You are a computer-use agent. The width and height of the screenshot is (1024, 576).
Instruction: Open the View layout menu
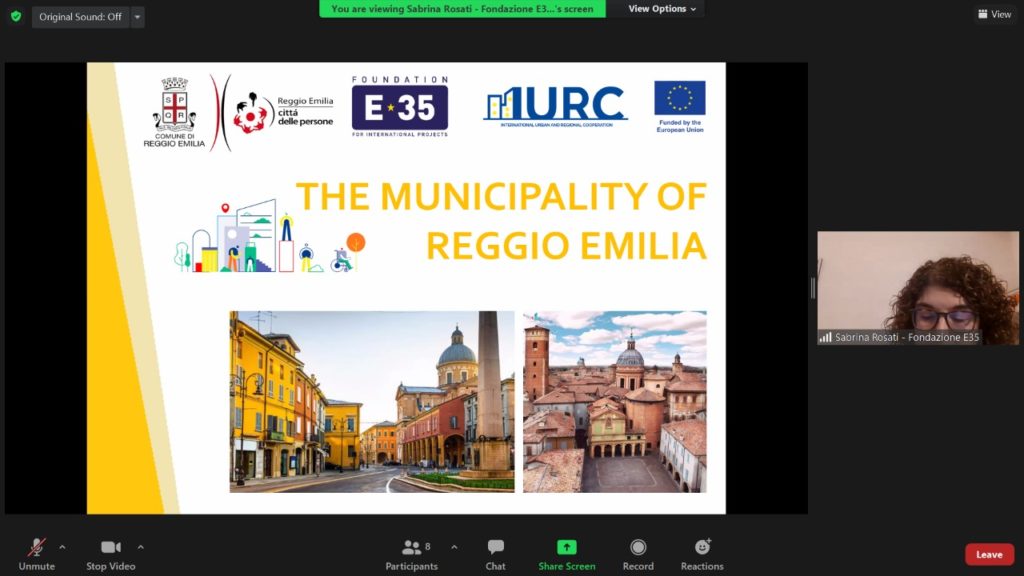[994, 14]
